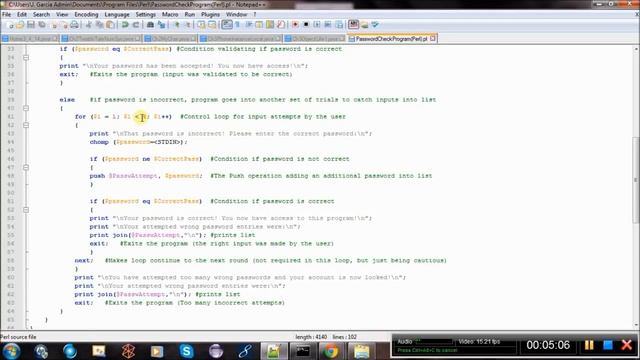640x360 pixels.
Task: Toggle synchronized horizontal scrolling
Action: coord(212,25)
